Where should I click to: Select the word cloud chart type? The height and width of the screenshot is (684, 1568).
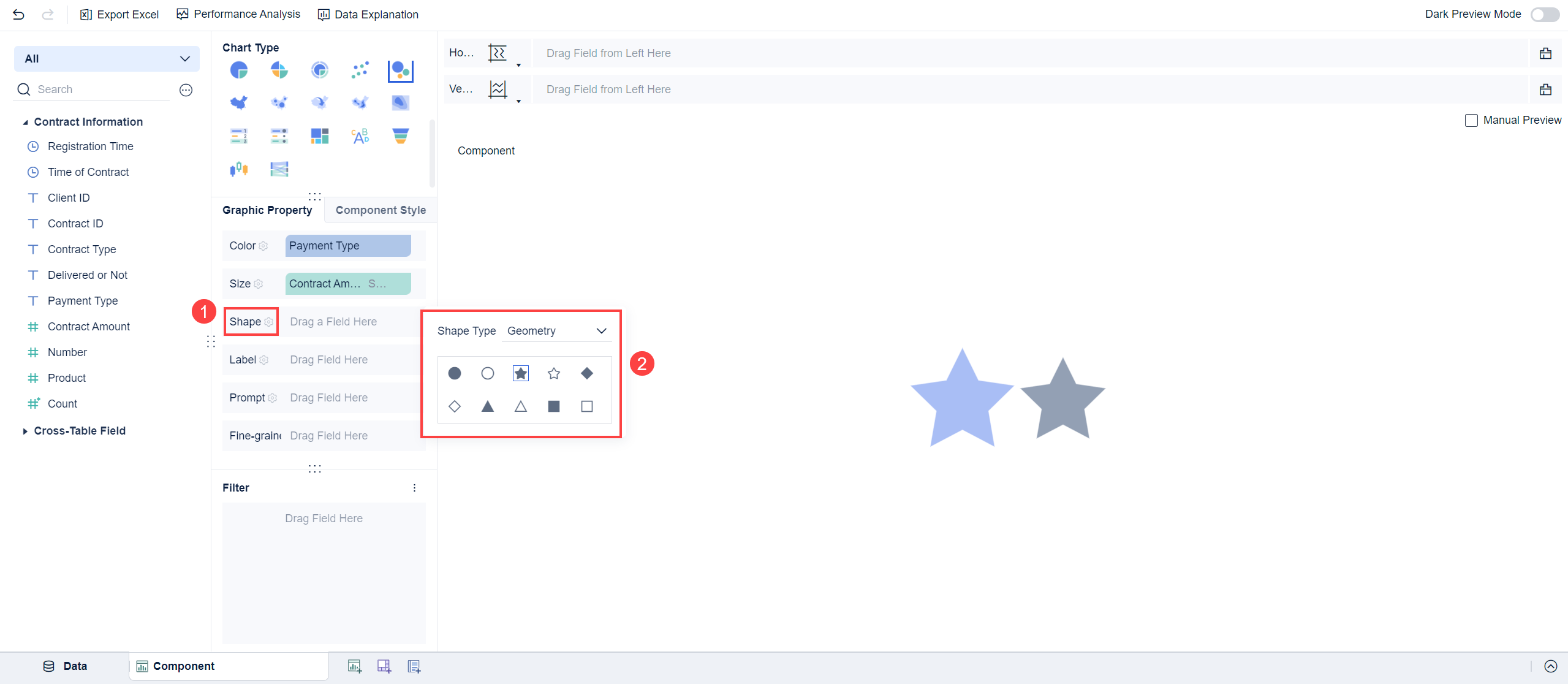pyautogui.click(x=360, y=135)
